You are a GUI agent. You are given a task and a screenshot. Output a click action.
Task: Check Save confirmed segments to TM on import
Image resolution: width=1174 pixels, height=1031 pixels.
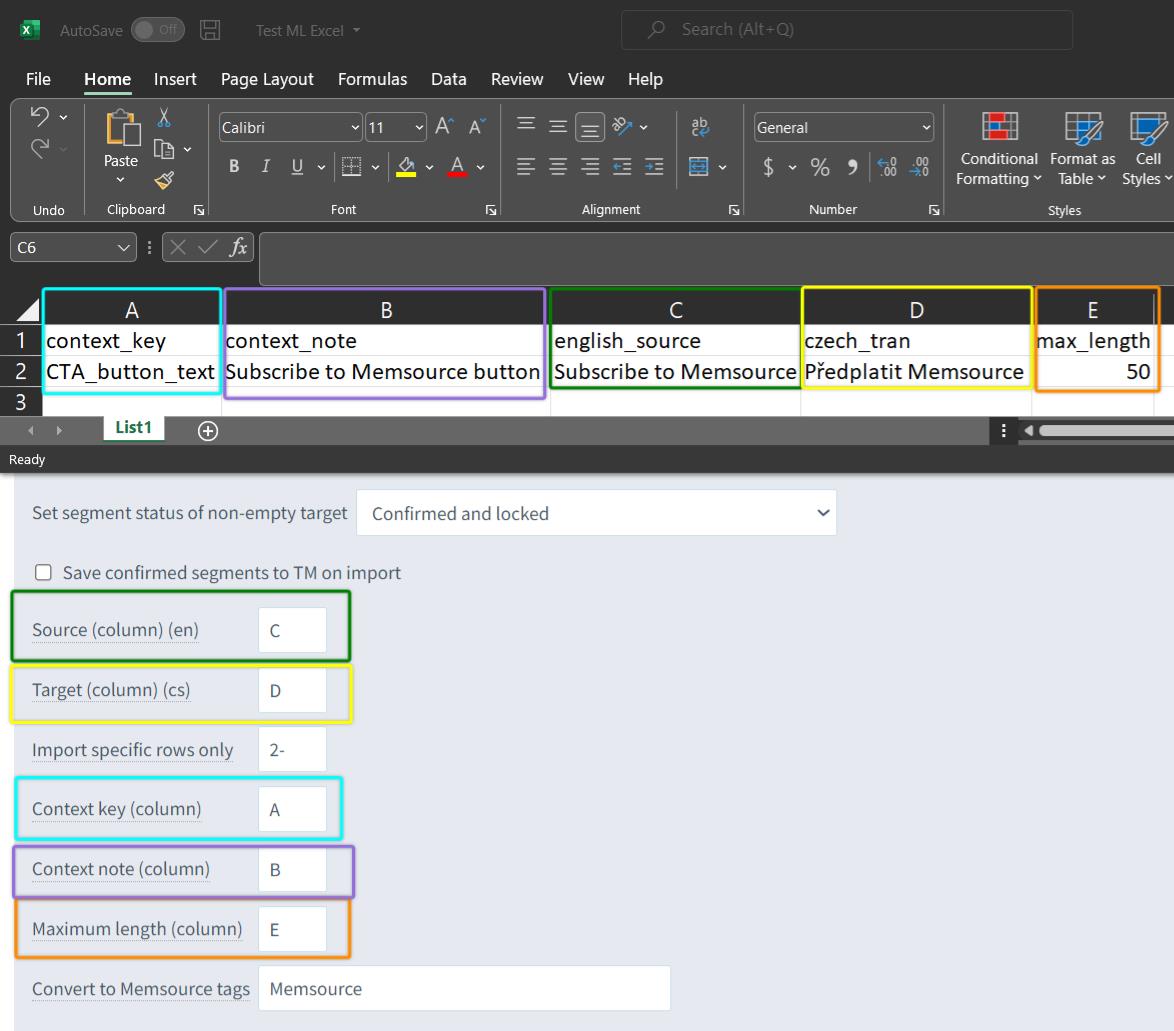[43, 573]
